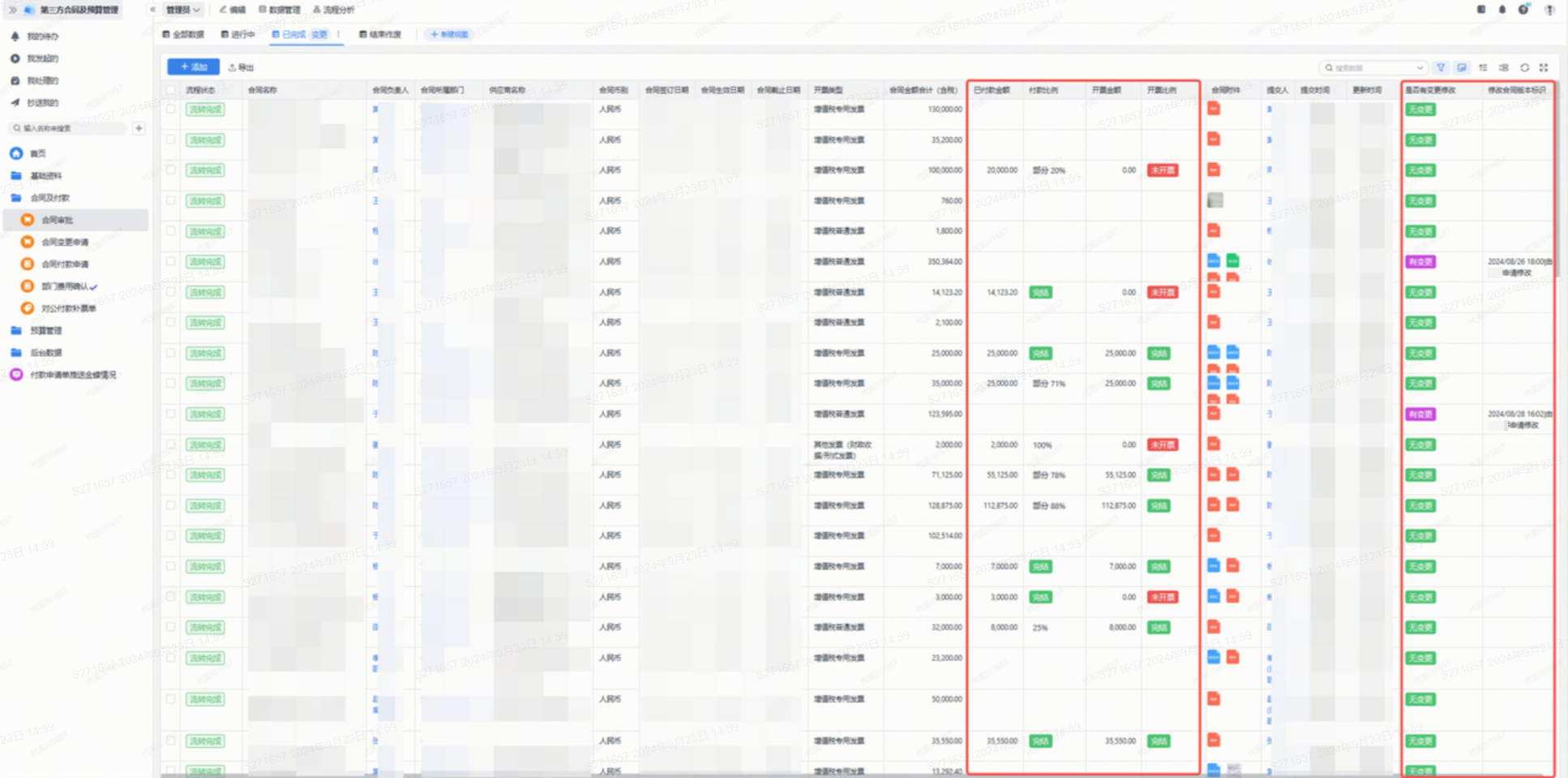This screenshot has height=778, width=1568.
Task: Click the filter funnel icon in table toolbar
Action: 1441,68
